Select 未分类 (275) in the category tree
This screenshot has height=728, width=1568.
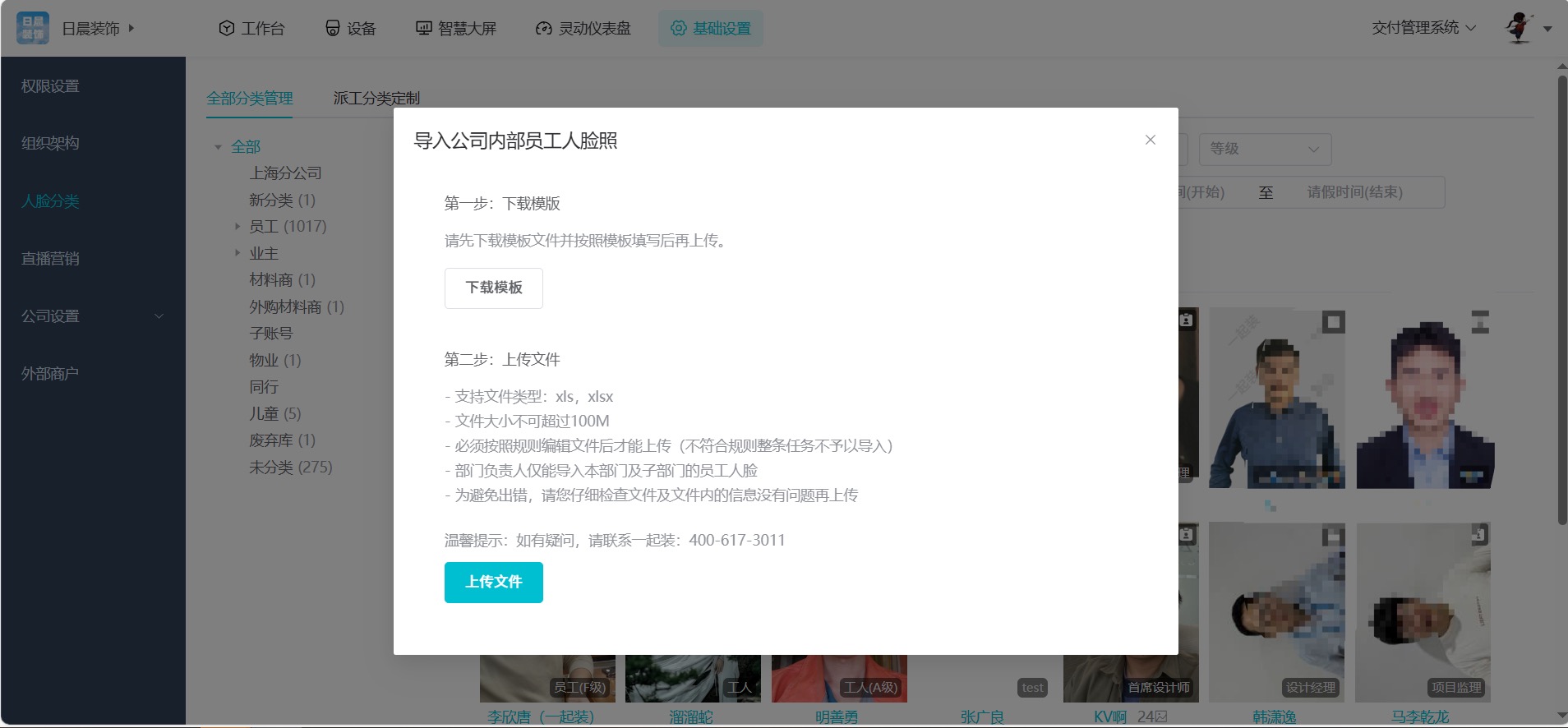click(x=291, y=467)
